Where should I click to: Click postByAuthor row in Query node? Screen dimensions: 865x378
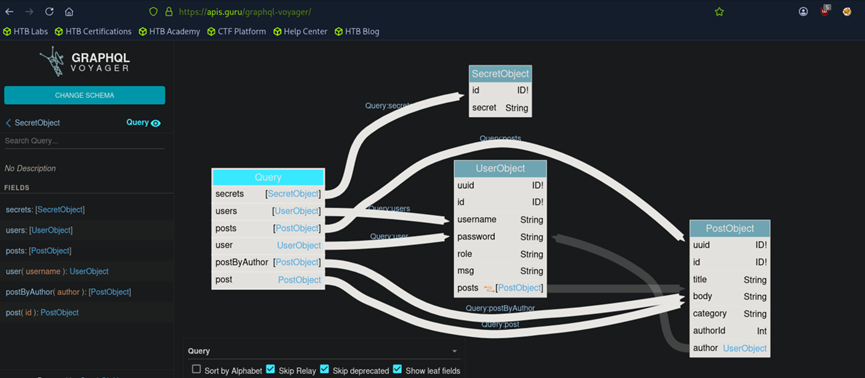click(268, 262)
